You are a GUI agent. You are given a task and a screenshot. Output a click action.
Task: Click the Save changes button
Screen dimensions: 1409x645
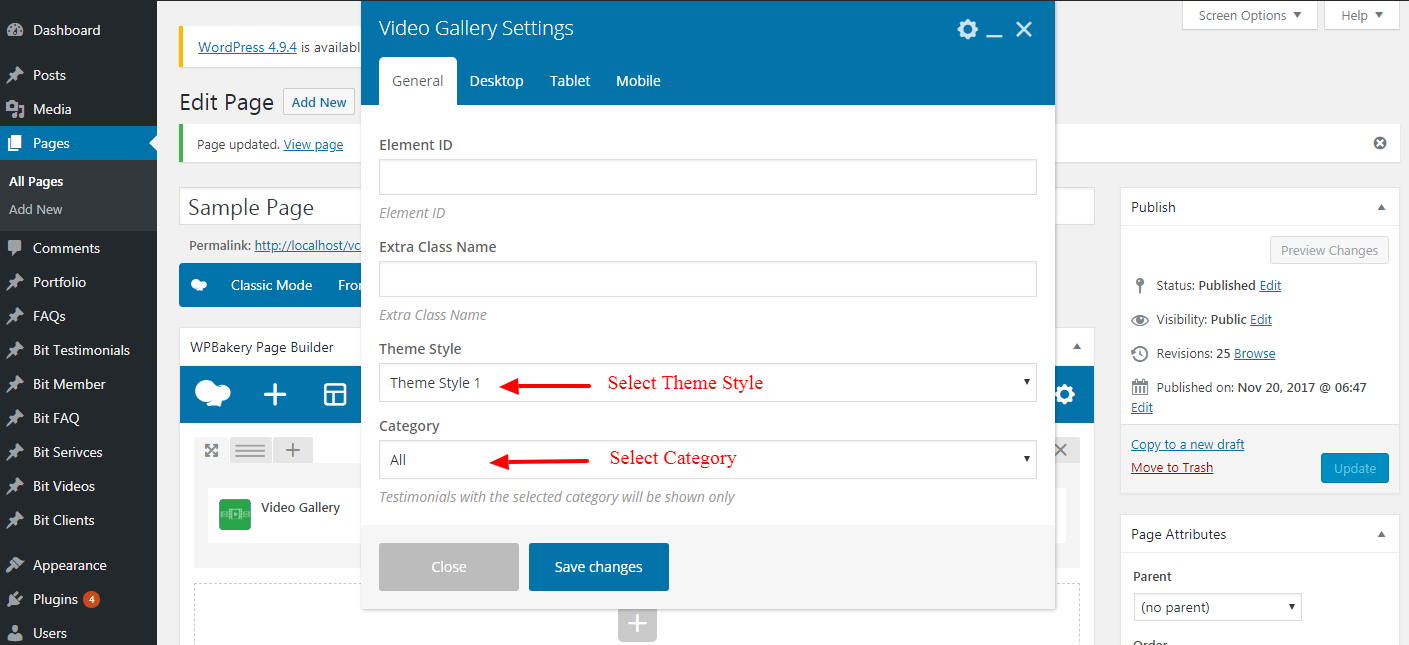[598, 567]
